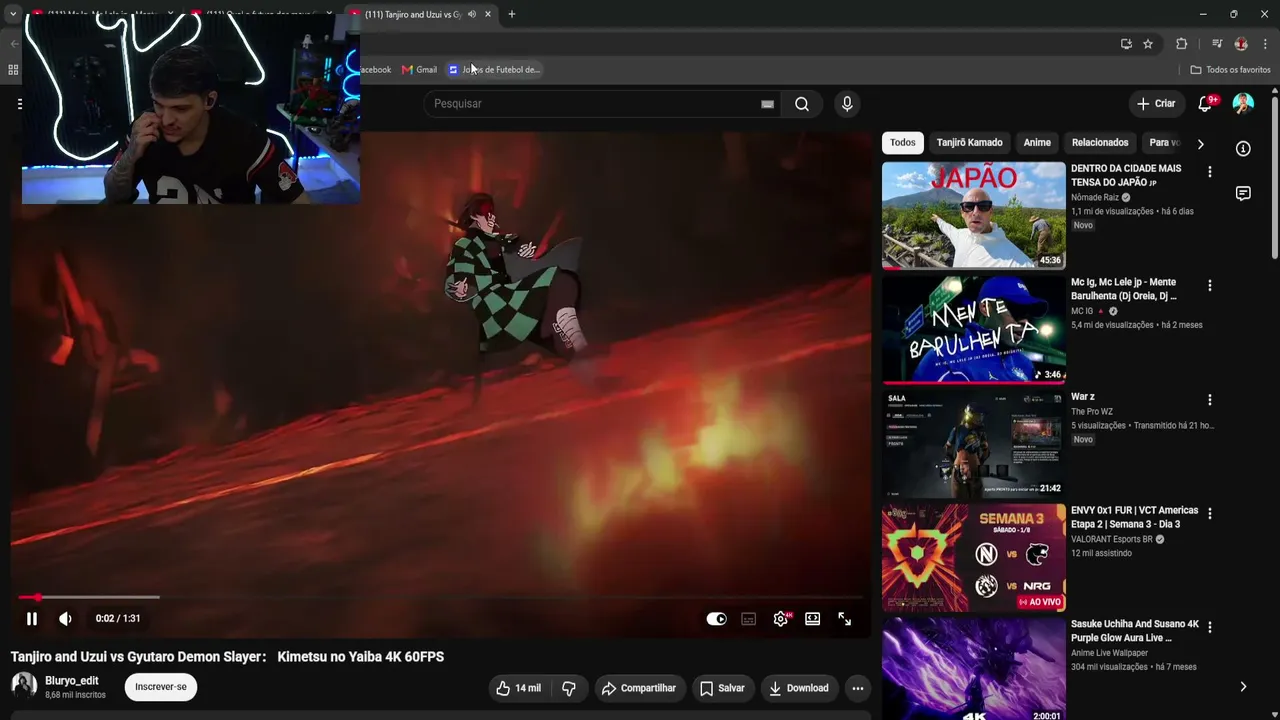Open the Chrome profile avatar

(x=1241, y=44)
